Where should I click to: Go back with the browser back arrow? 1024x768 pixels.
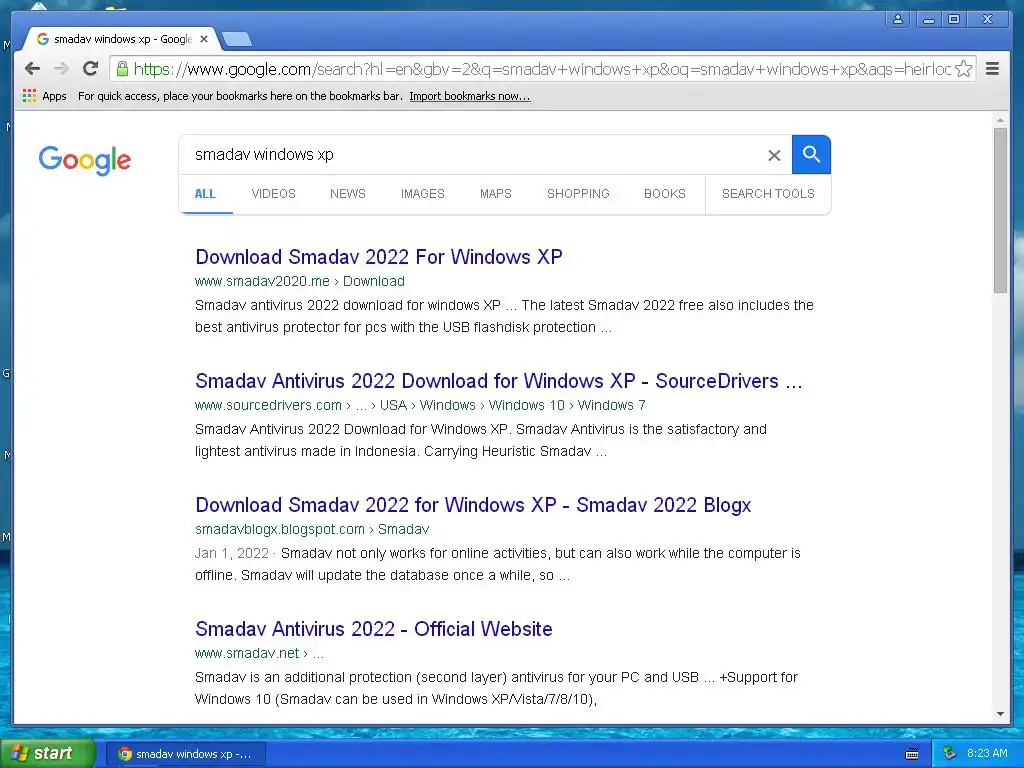(32, 69)
